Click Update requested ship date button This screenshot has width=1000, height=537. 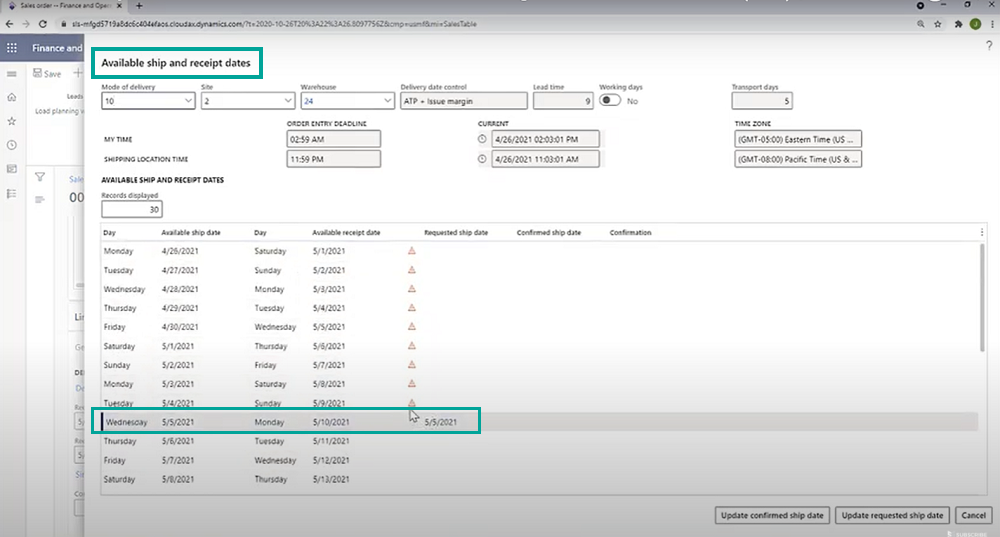pyautogui.click(x=892, y=515)
